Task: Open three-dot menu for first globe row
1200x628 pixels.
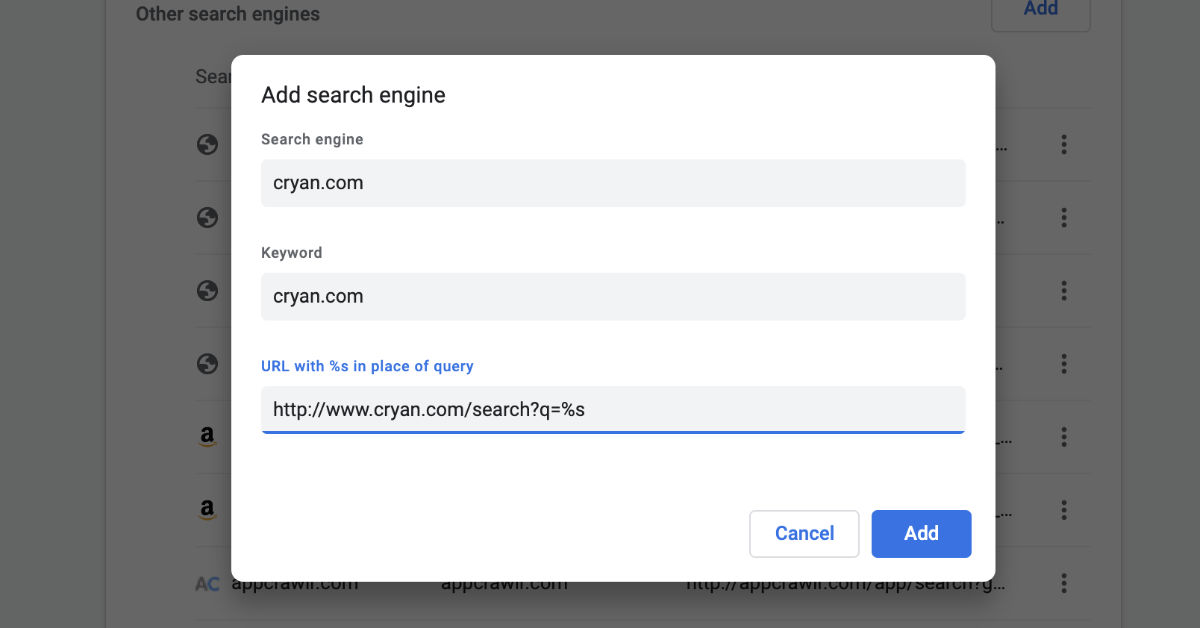Action: point(1064,145)
